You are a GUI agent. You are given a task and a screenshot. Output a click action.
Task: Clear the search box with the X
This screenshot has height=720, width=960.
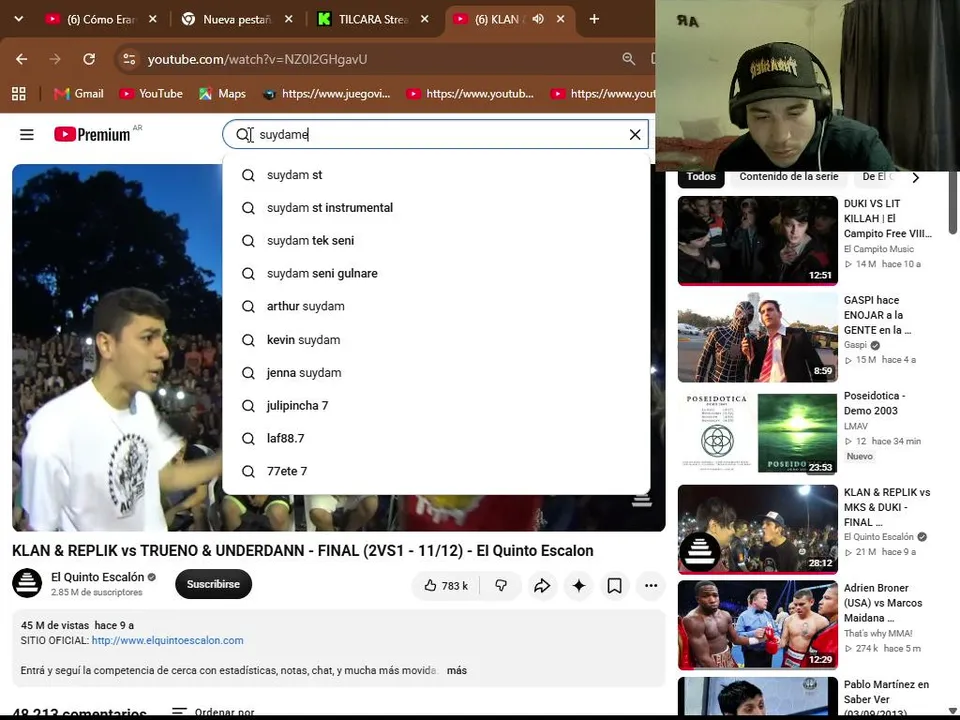point(635,135)
